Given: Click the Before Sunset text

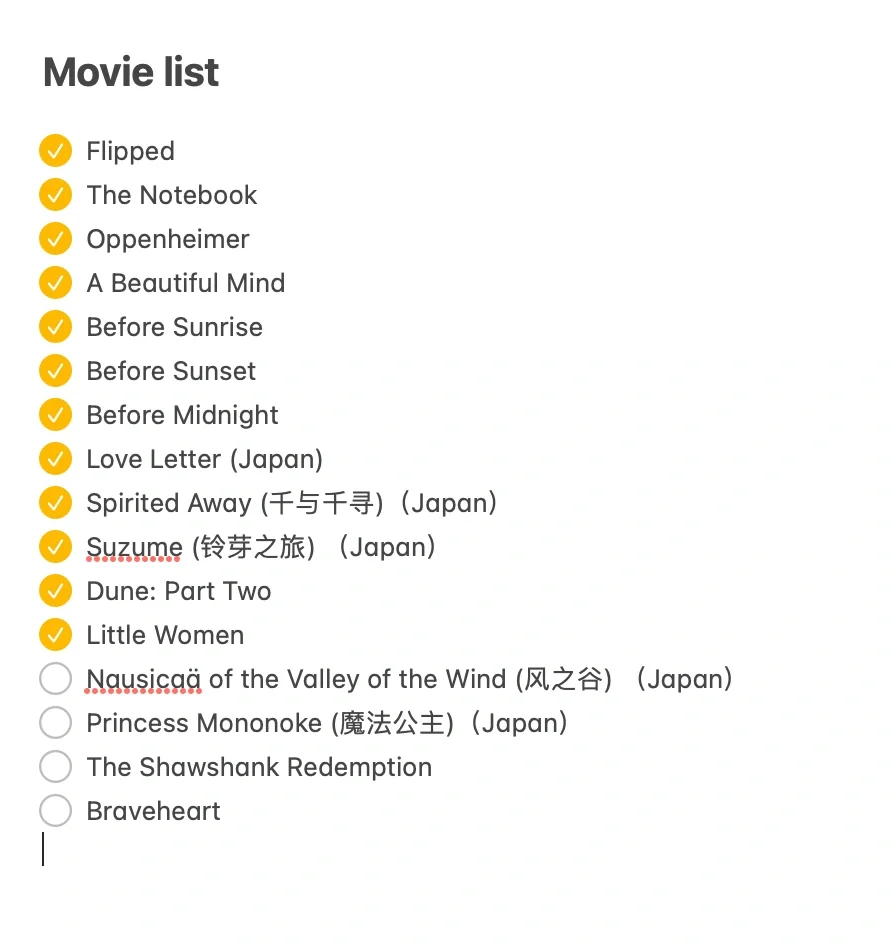Looking at the screenshot, I should tap(172, 371).
